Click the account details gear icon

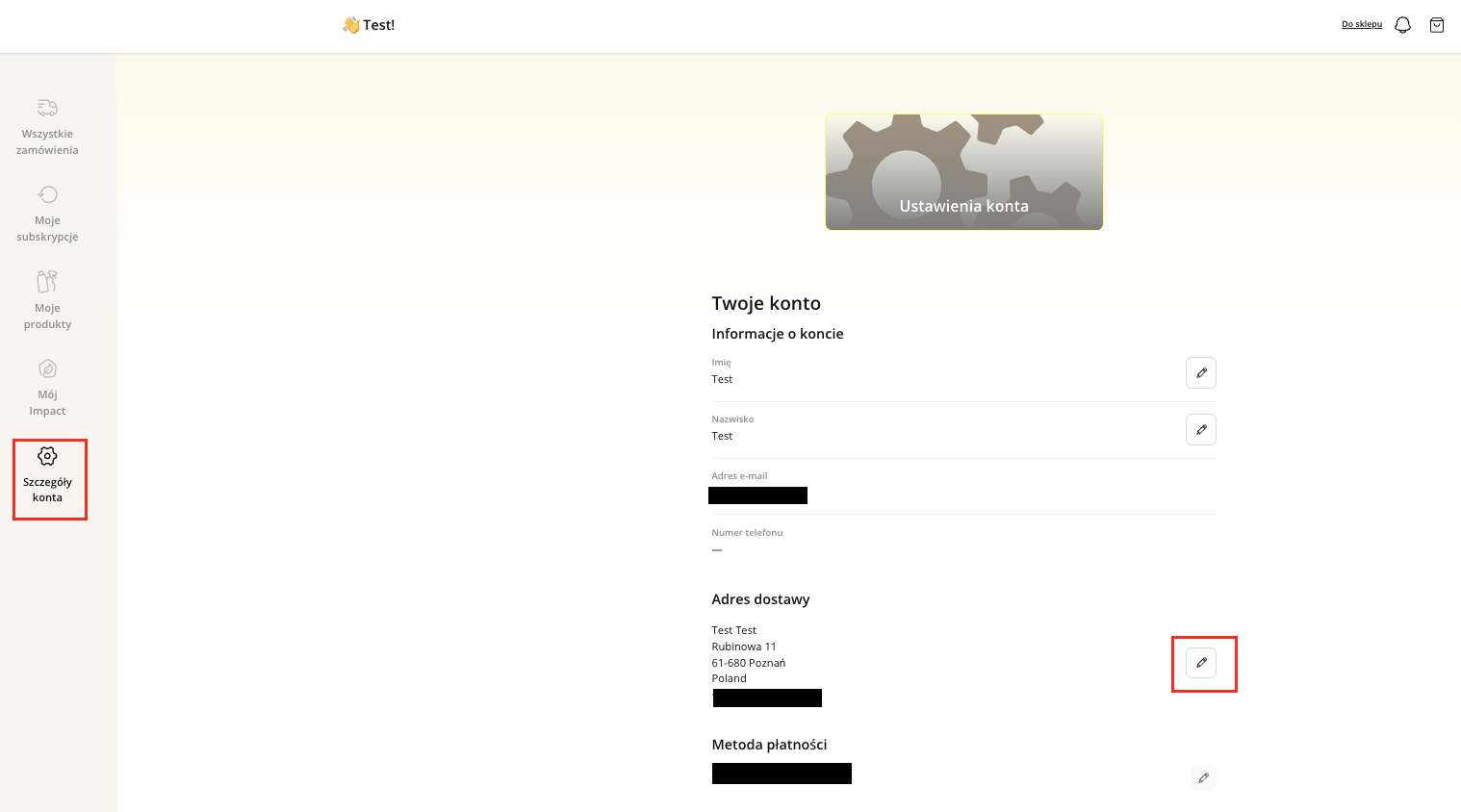click(47, 456)
